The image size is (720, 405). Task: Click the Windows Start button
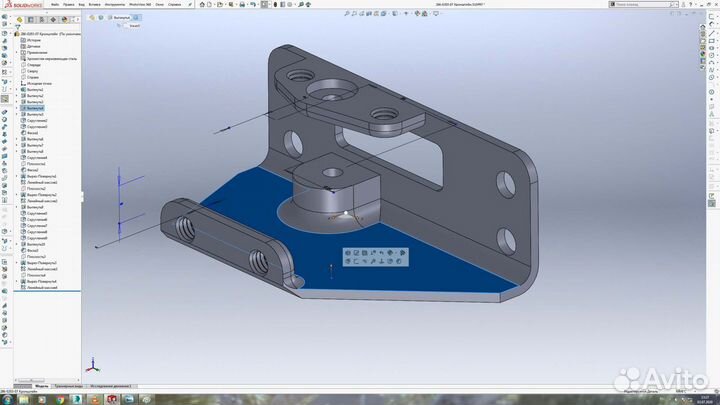(8, 398)
